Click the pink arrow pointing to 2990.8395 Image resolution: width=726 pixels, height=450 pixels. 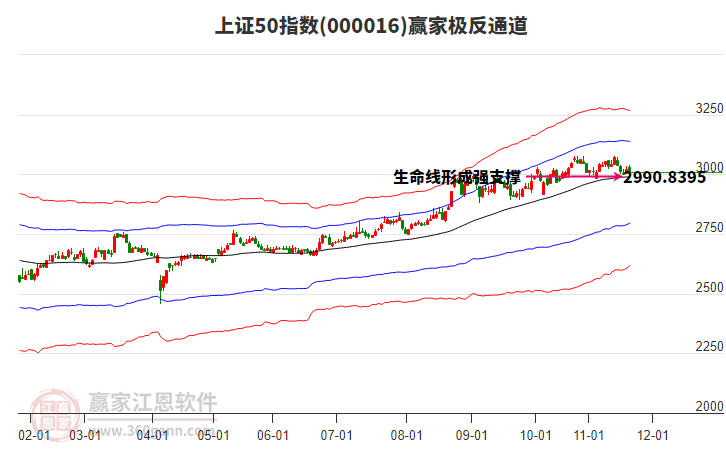574,176
